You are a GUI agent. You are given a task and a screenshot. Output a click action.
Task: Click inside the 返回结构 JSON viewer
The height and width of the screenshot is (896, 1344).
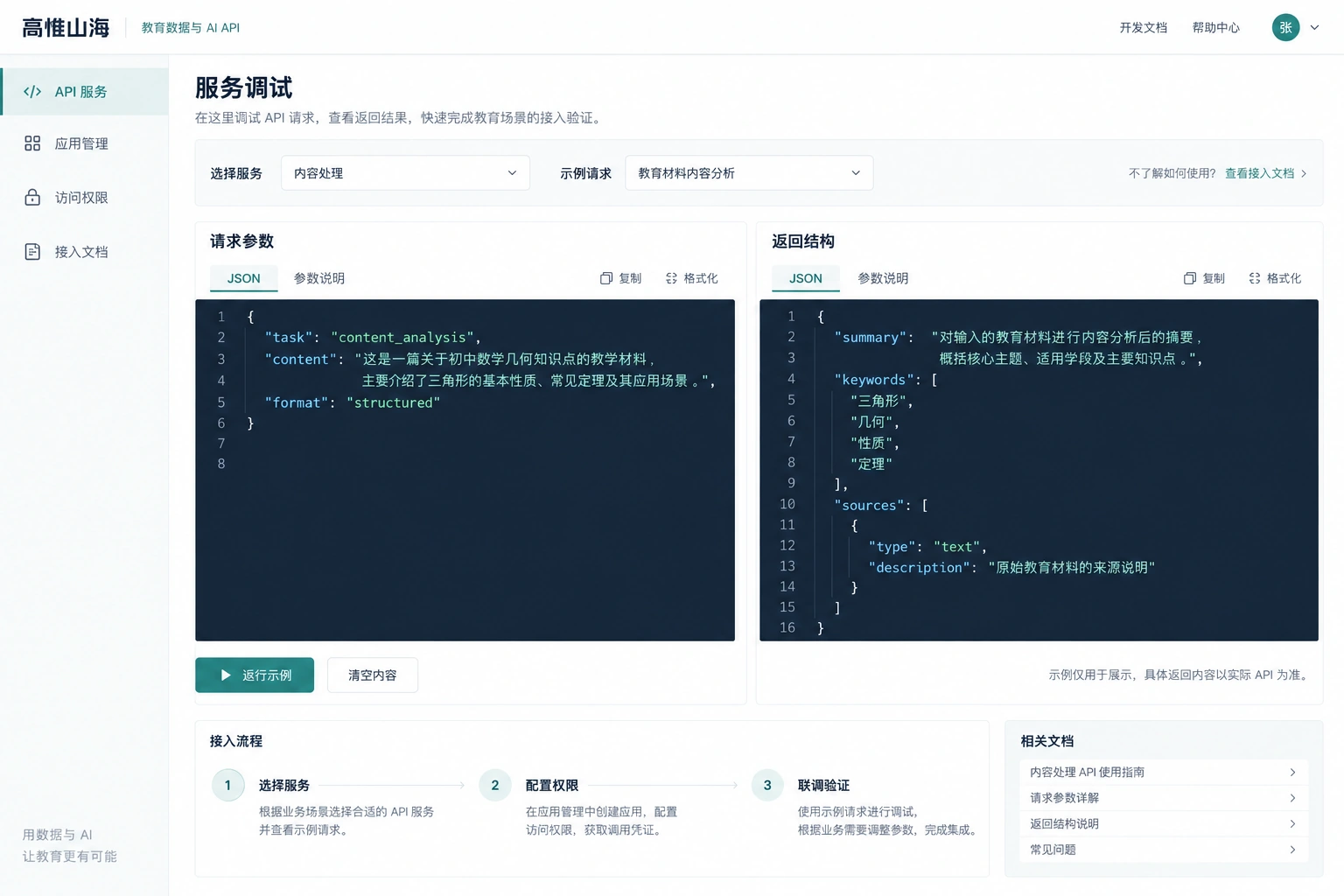click(1039, 470)
